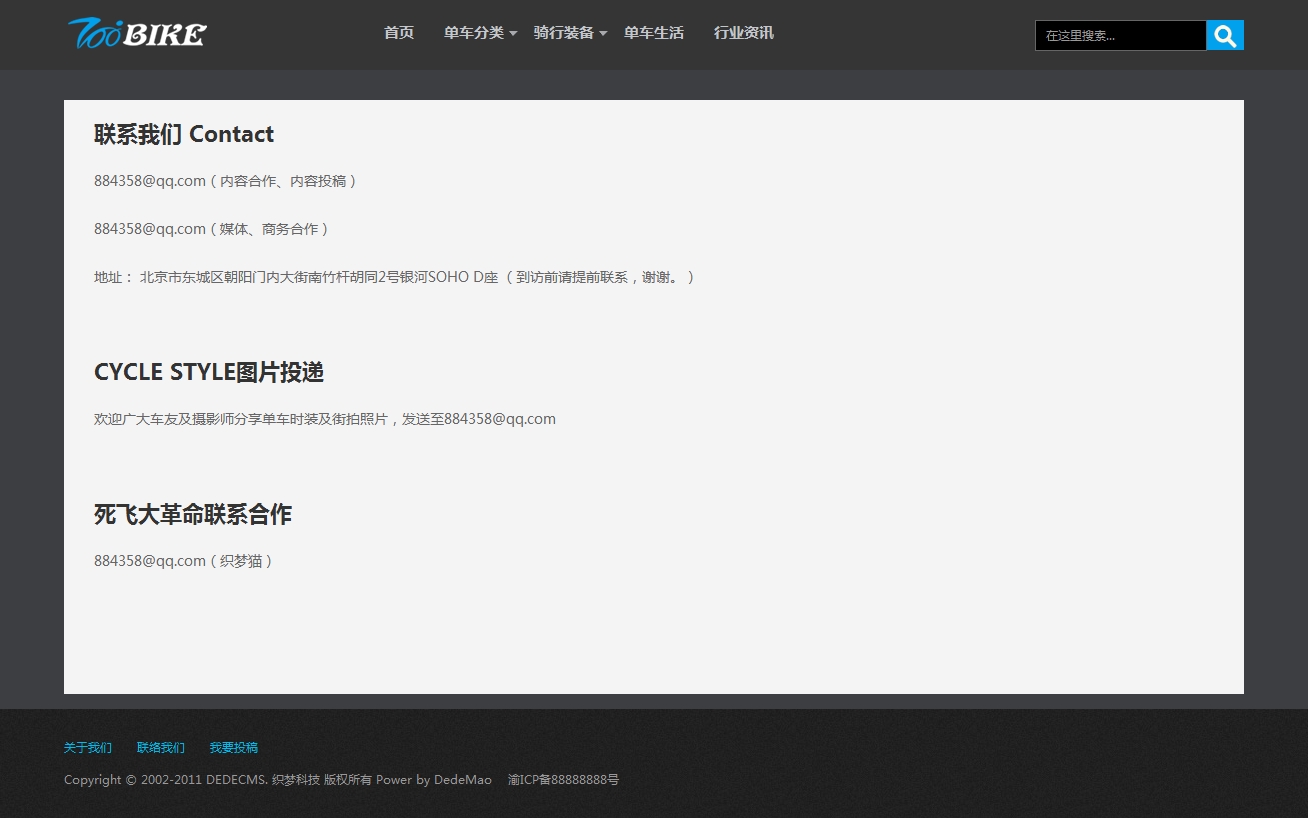Focus the 在这里搜索 search box
The width and height of the screenshot is (1308, 818).
click(x=1119, y=35)
